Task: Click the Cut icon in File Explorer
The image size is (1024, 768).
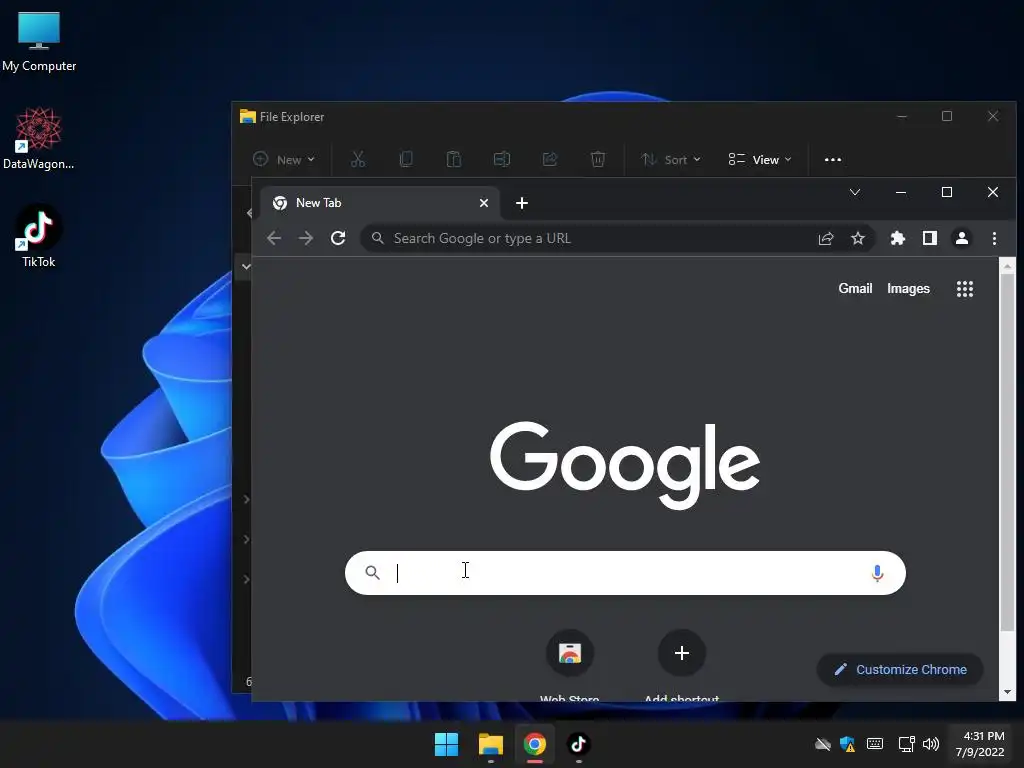Action: [358, 159]
